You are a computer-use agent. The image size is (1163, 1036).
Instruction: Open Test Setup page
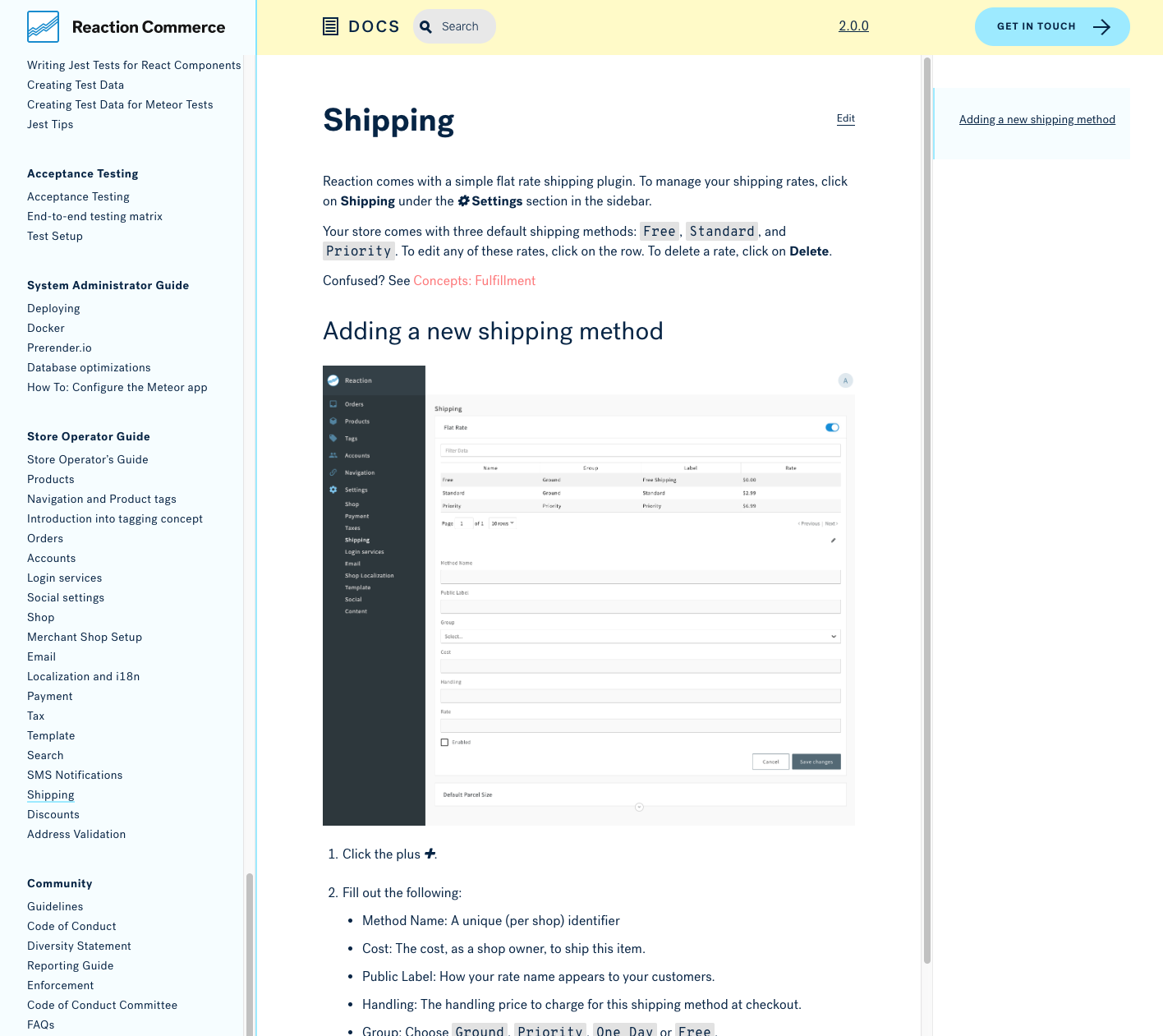click(x=55, y=237)
